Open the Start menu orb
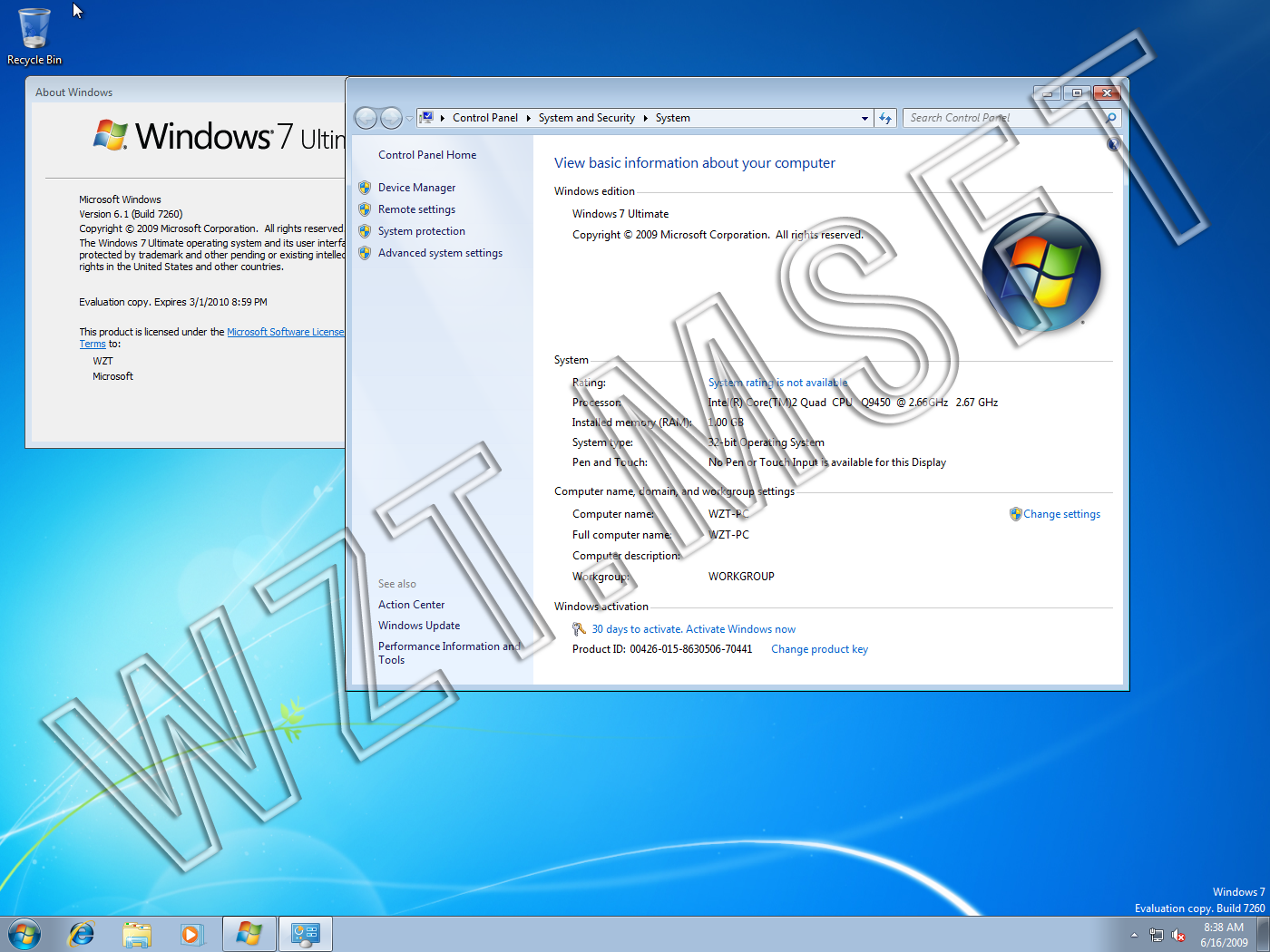Image resolution: width=1270 pixels, height=952 pixels. 24,934
